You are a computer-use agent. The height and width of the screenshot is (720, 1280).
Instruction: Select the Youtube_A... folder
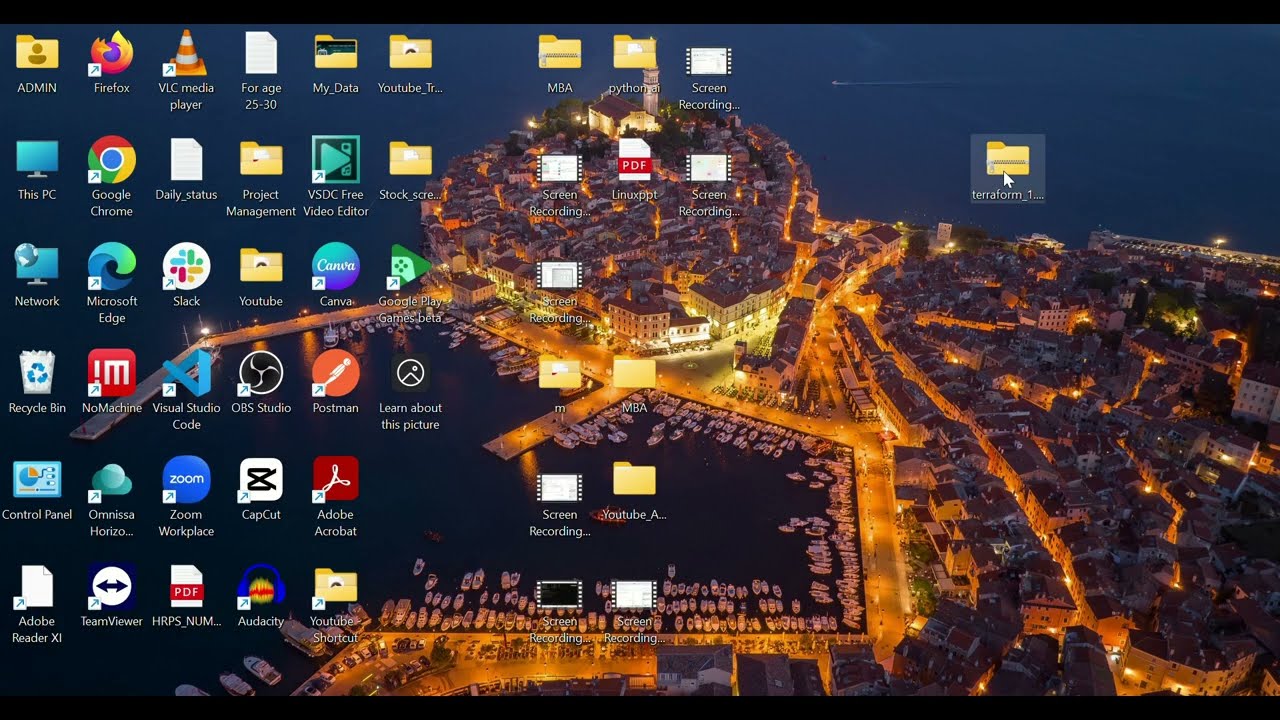(x=634, y=490)
